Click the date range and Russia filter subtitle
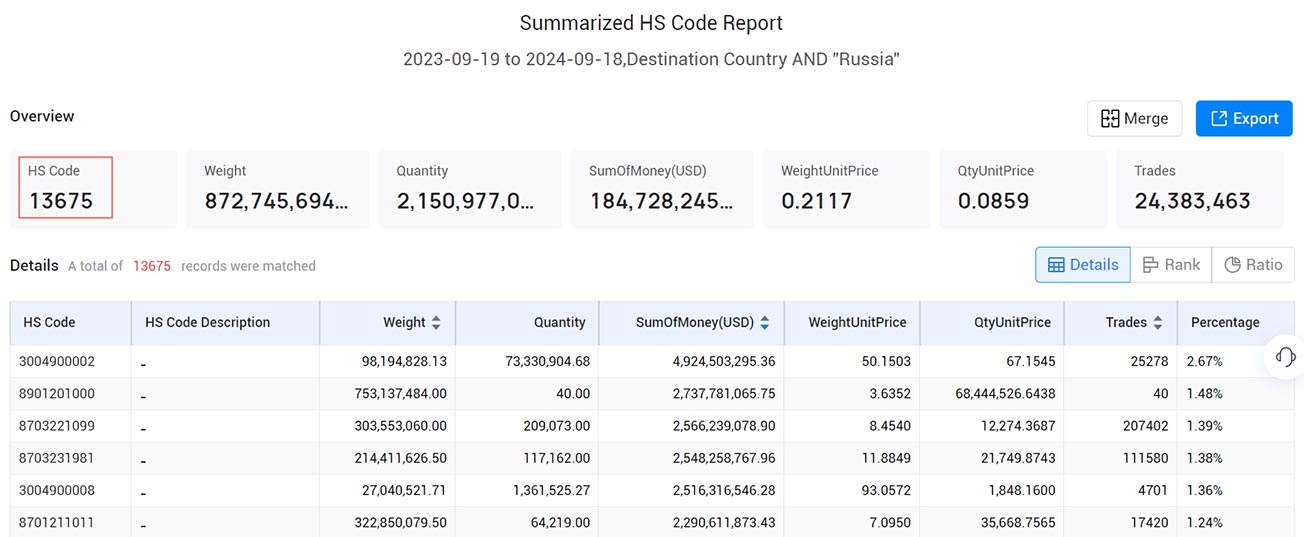Screen dimensions: 1304x537 point(652,59)
